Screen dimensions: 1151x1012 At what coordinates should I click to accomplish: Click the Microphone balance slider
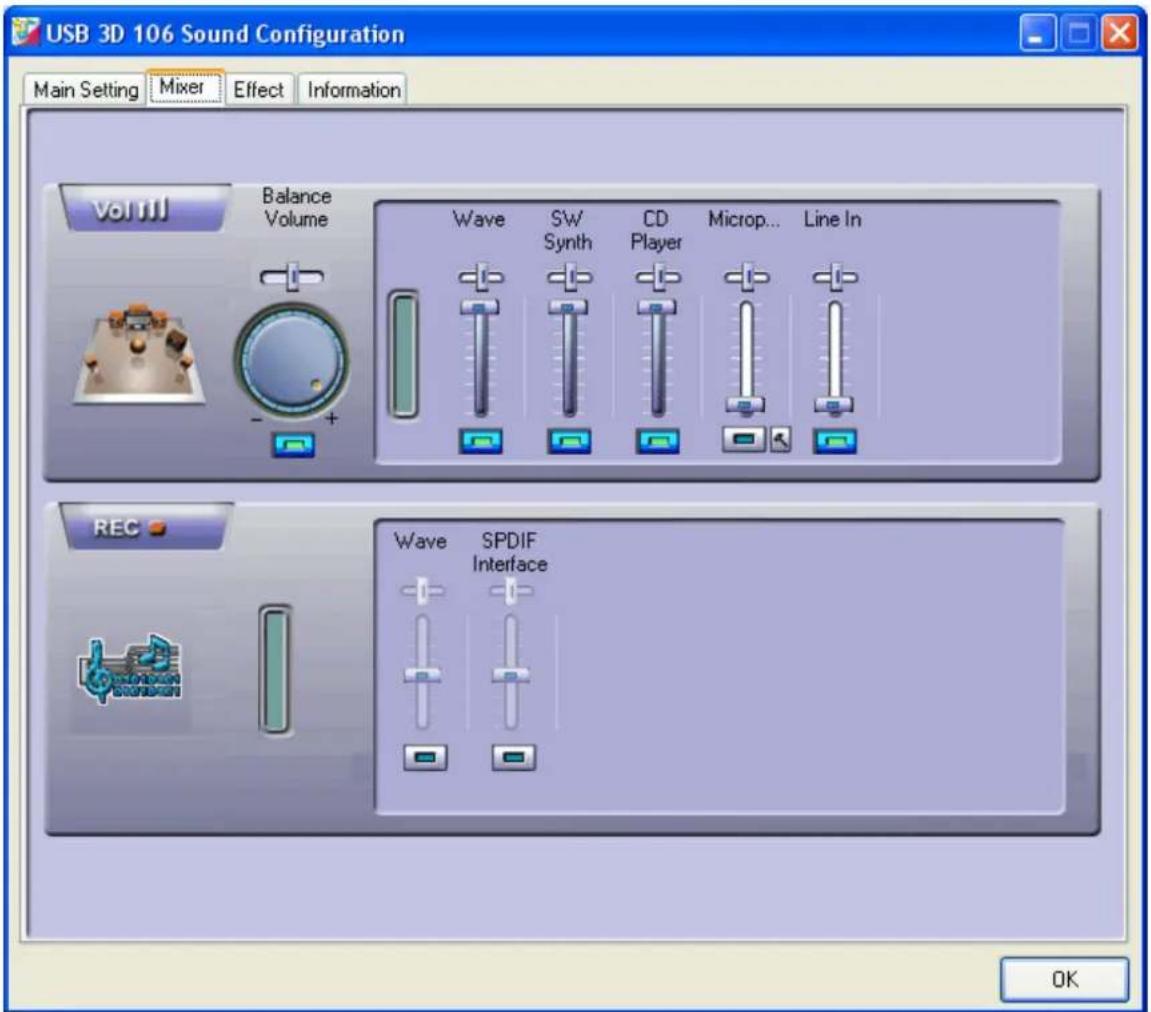pos(747,277)
